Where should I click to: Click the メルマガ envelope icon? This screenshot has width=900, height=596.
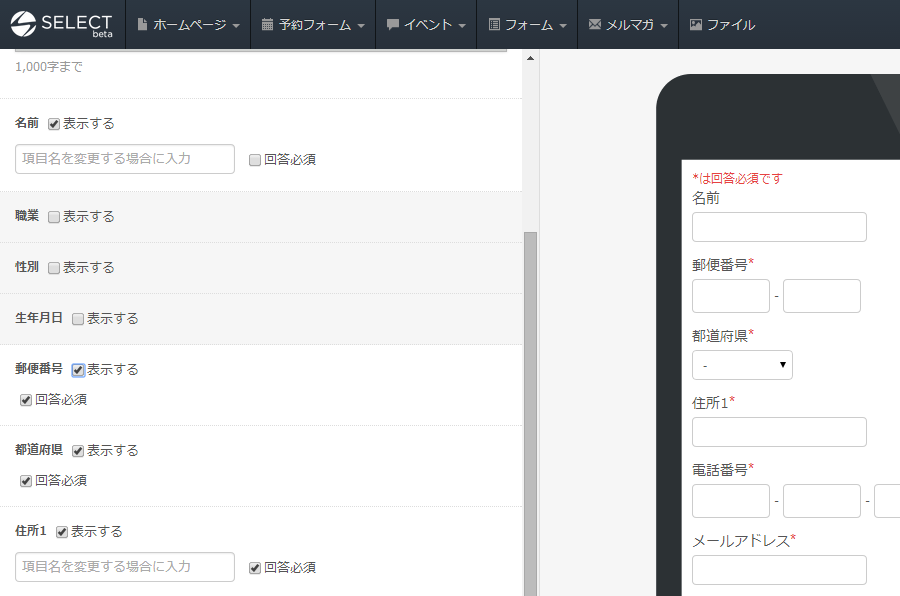tap(595, 25)
